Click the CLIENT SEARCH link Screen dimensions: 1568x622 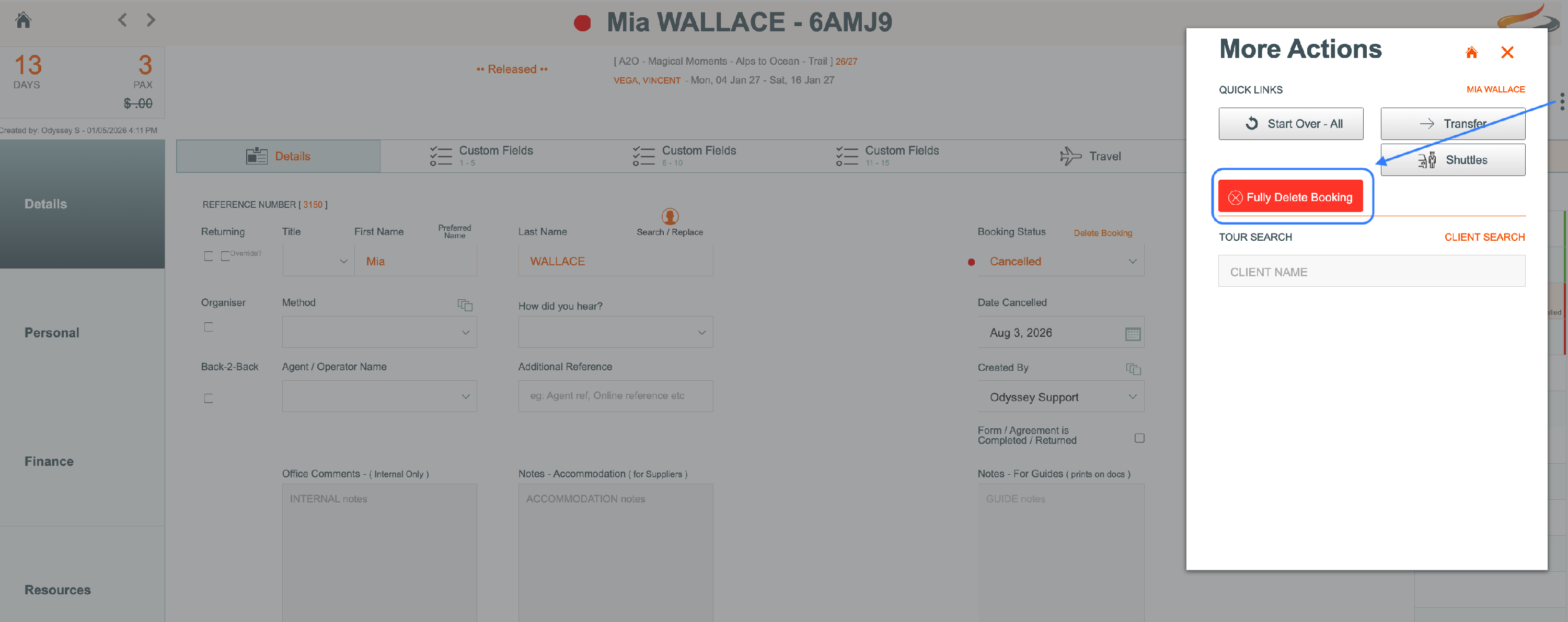click(1484, 237)
